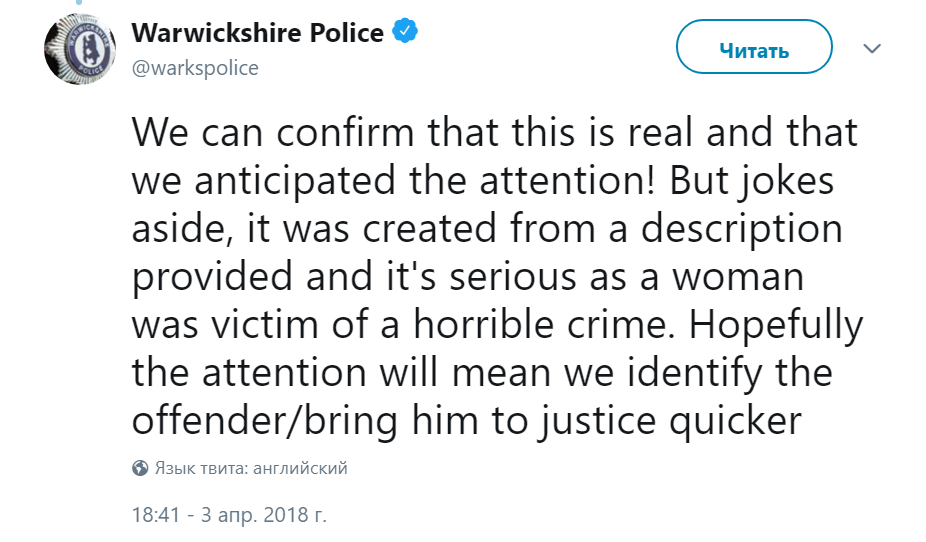Click the tweet line starting "provided and it's"
Viewport: 926px width, 542px height.
[468, 278]
